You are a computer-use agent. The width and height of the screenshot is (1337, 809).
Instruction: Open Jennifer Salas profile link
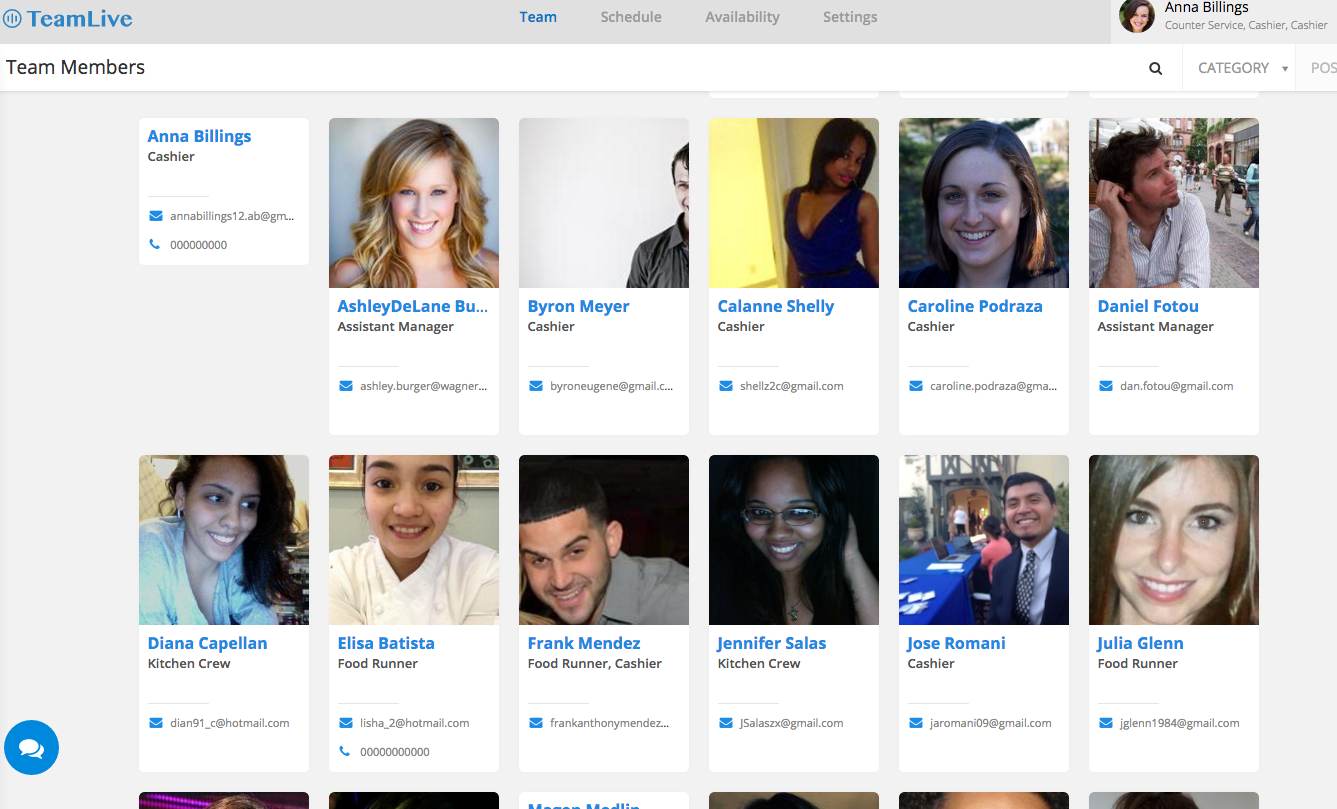point(771,643)
